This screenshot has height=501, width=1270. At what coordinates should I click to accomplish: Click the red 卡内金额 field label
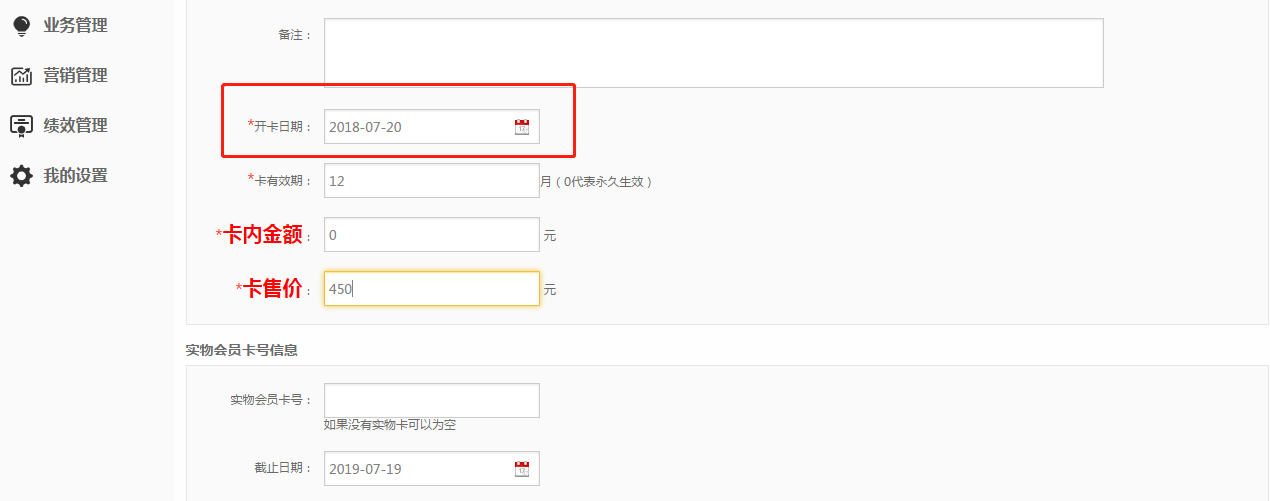click(x=262, y=235)
